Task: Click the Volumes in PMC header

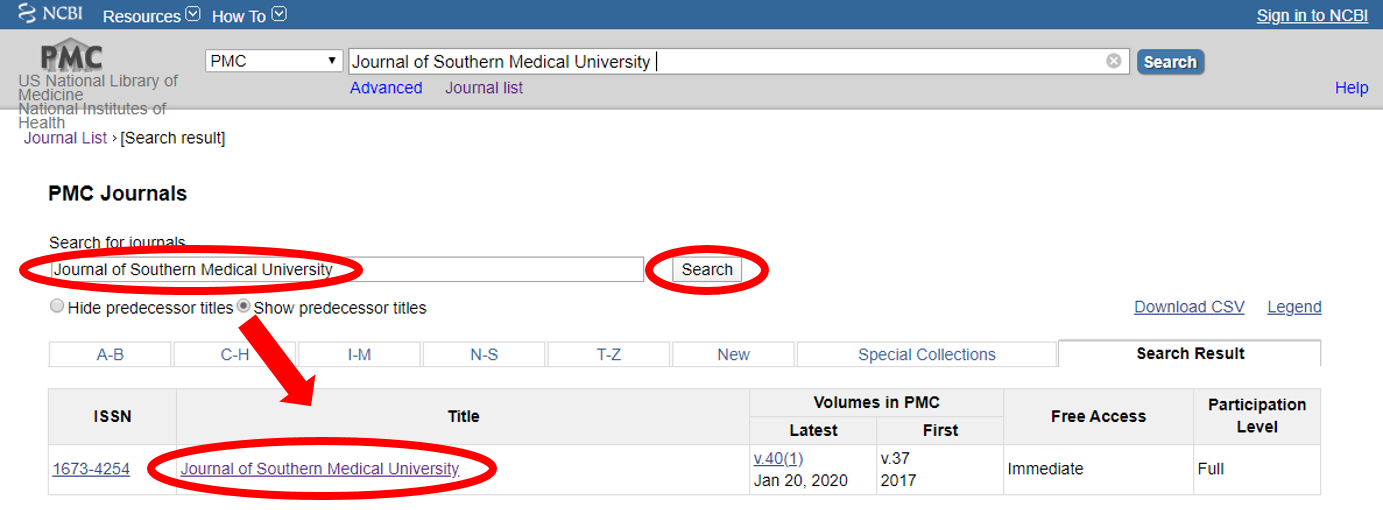Action: click(x=876, y=402)
